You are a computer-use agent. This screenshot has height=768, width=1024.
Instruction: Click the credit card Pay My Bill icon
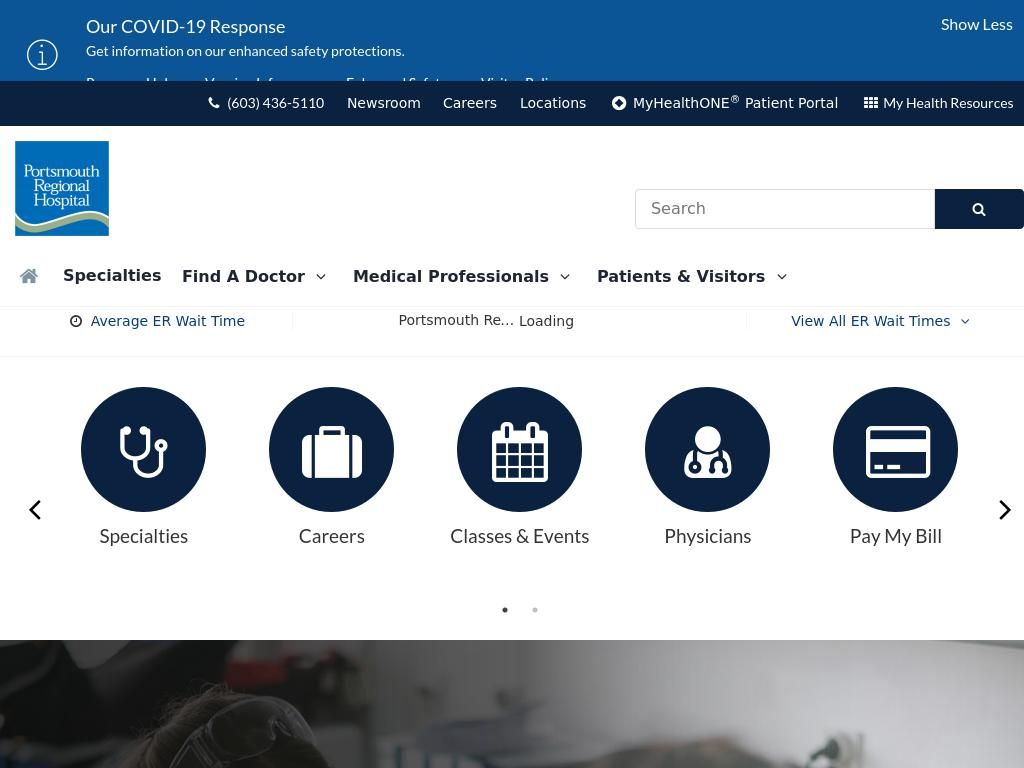coord(895,449)
